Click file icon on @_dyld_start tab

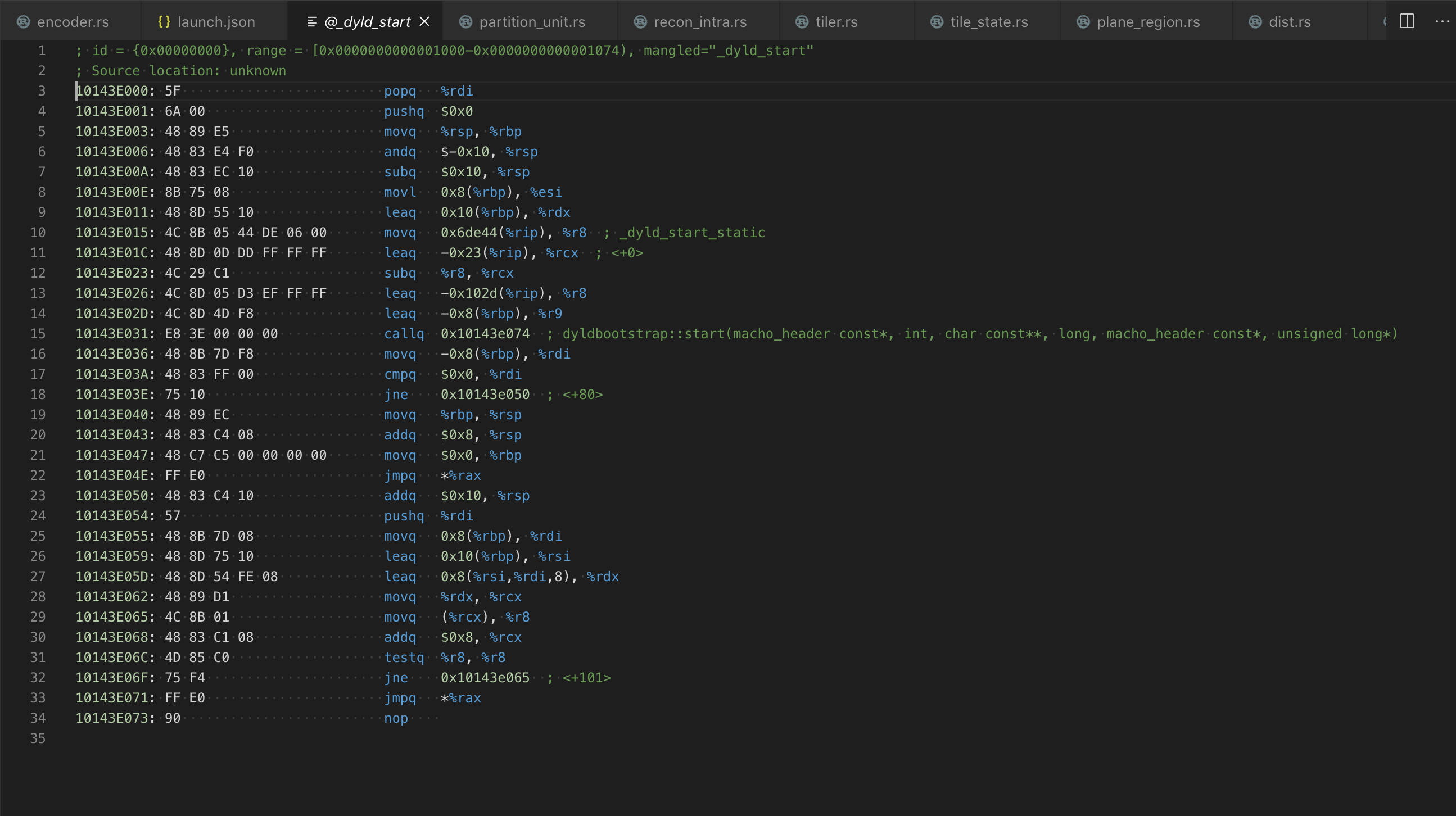click(x=311, y=21)
